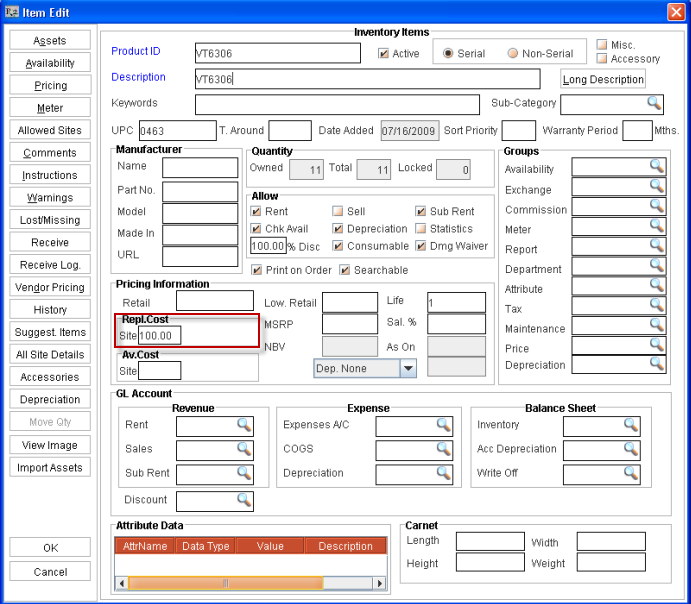Open Allowed Sites
This screenshot has height=604, width=691.
50,130
